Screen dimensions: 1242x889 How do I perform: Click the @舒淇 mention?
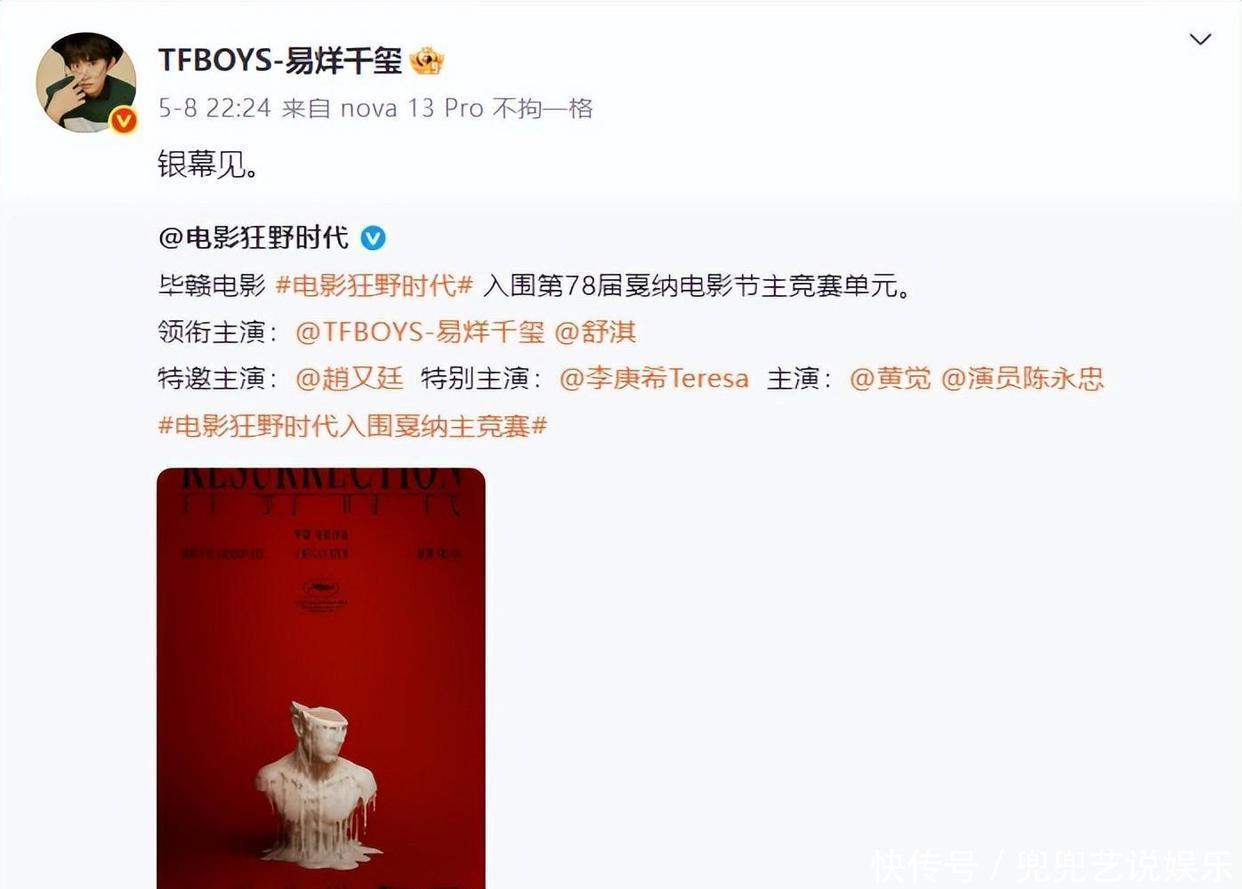point(595,332)
